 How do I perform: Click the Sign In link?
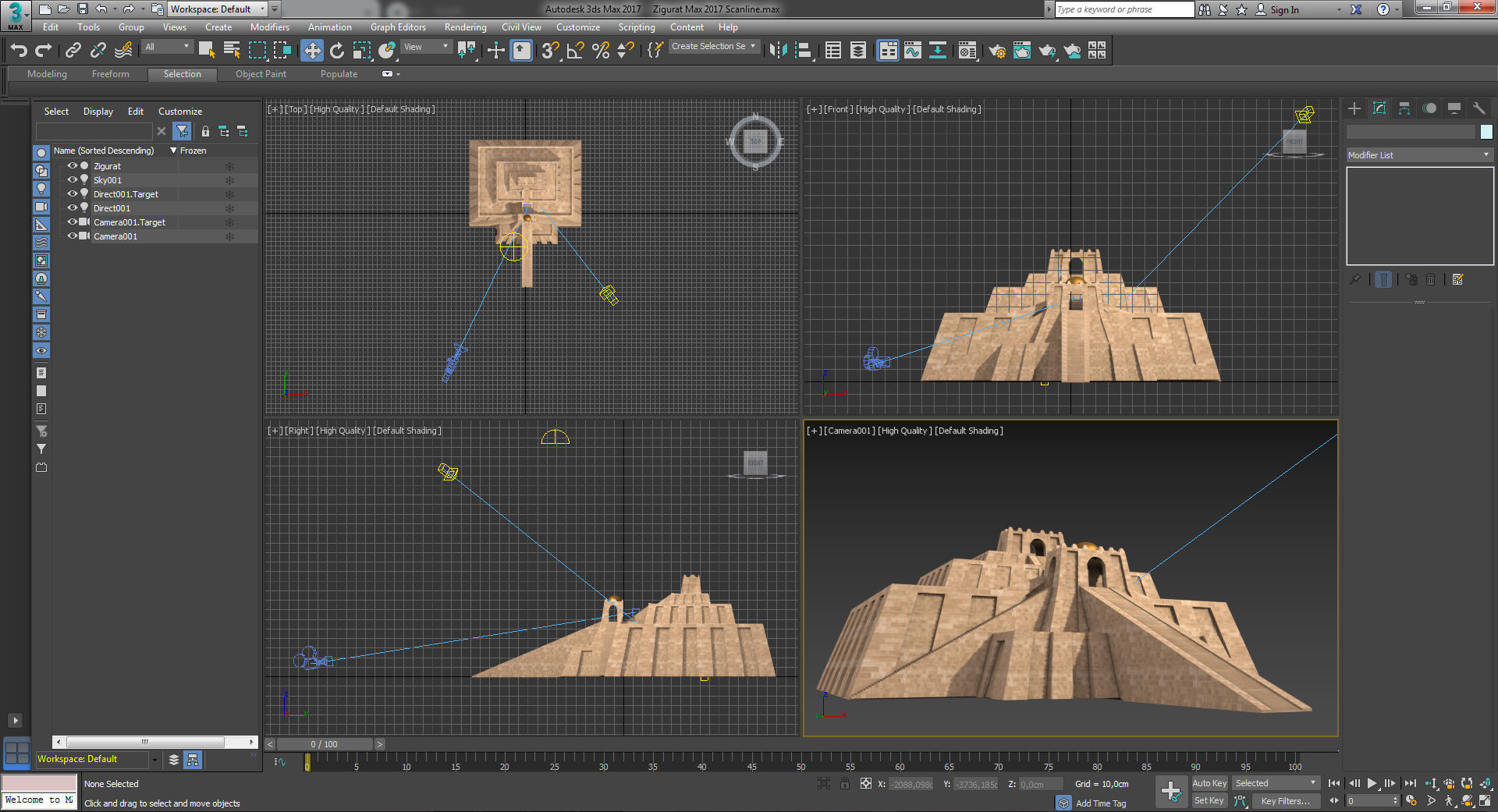1284,9
